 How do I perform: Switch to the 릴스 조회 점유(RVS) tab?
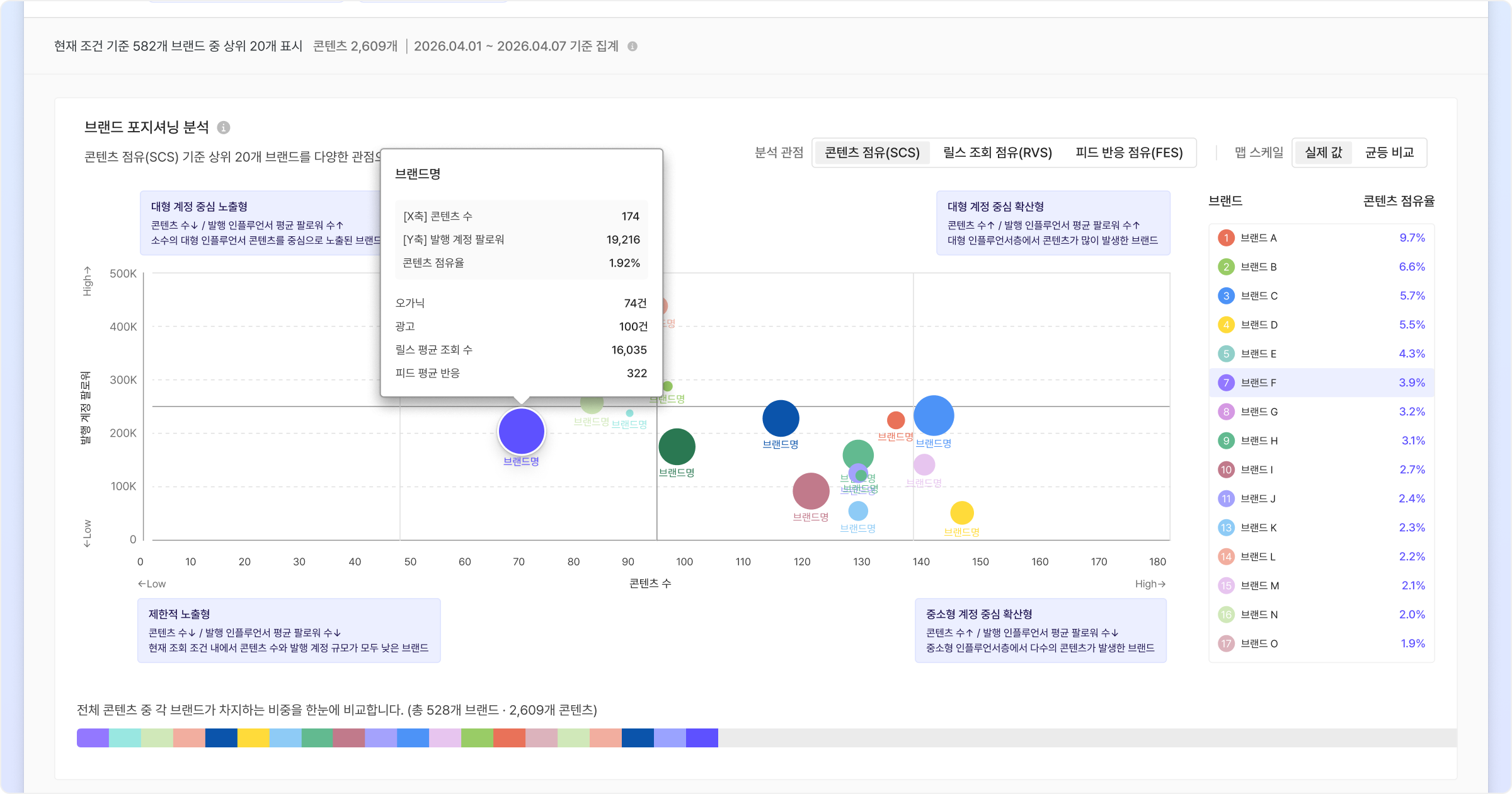997,153
